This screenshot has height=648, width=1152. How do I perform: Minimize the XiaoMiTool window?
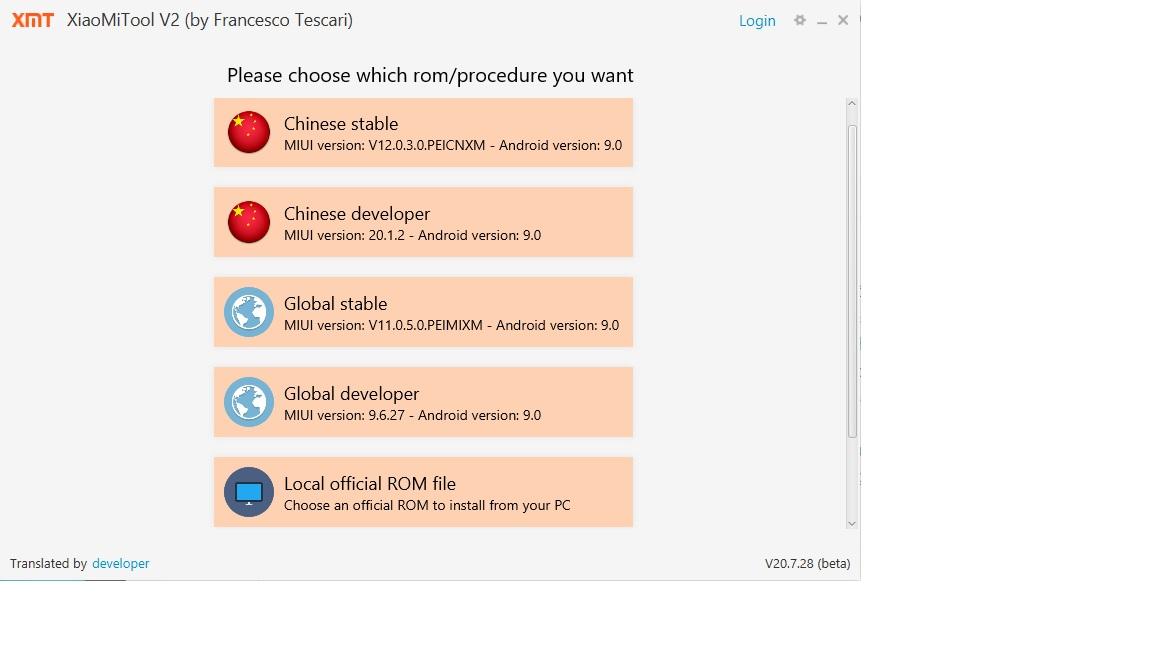[x=822, y=21]
